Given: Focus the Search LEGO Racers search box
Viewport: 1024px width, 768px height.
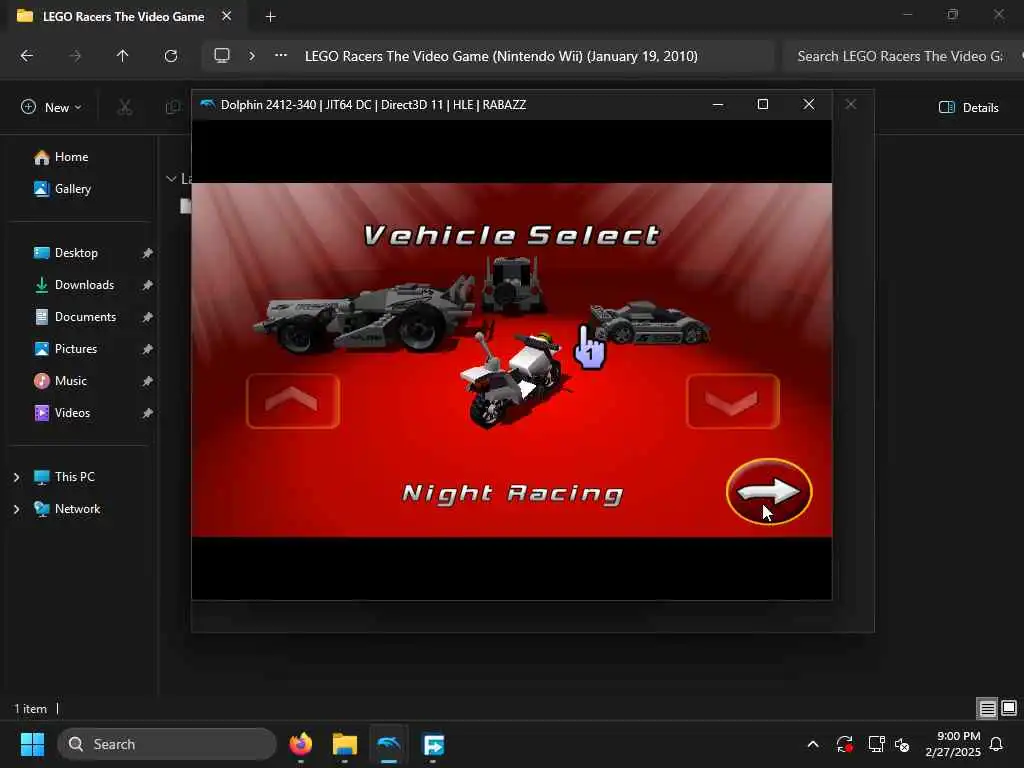Looking at the screenshot, I should pyautogui.click(x=904, y=56).
